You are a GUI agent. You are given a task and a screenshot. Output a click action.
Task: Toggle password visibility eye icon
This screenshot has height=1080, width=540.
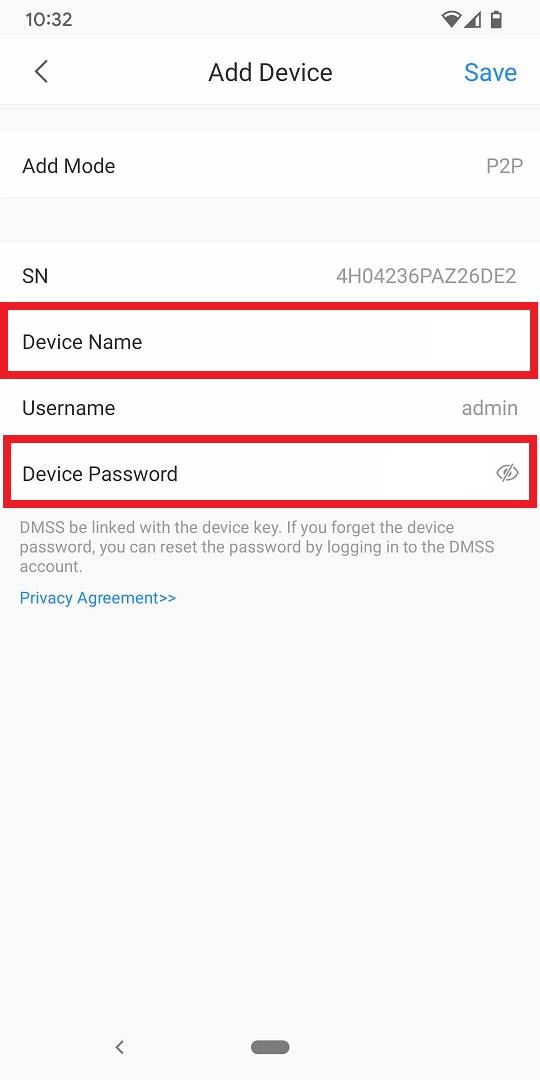(x=507, y=473)
